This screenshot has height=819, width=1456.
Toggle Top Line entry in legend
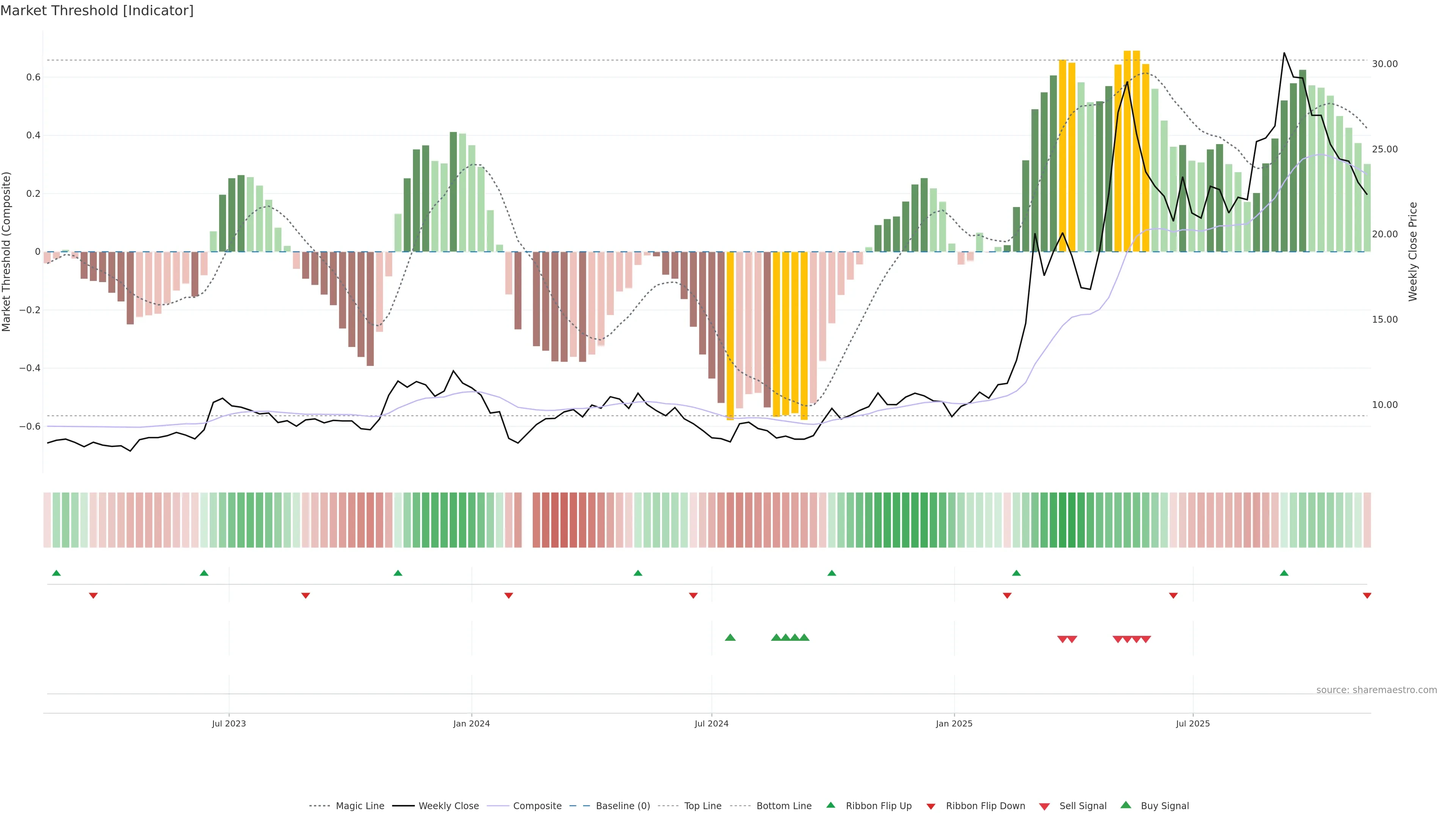[703, 805]
